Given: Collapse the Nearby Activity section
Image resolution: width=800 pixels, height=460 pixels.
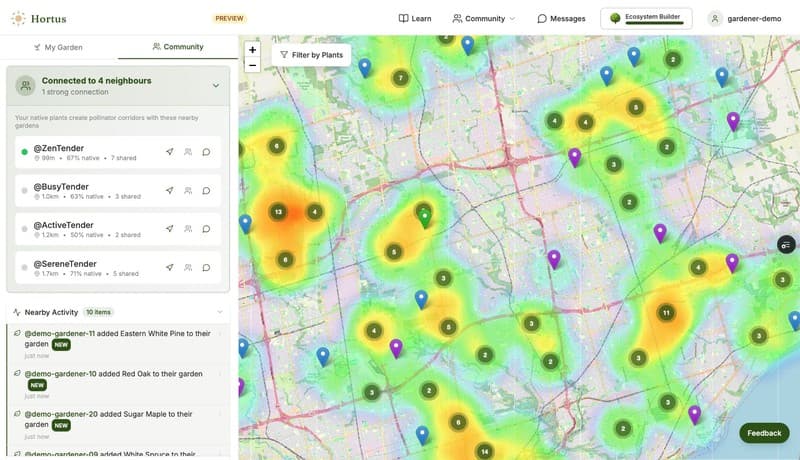Looking at the screenshot, I should 220,312.
